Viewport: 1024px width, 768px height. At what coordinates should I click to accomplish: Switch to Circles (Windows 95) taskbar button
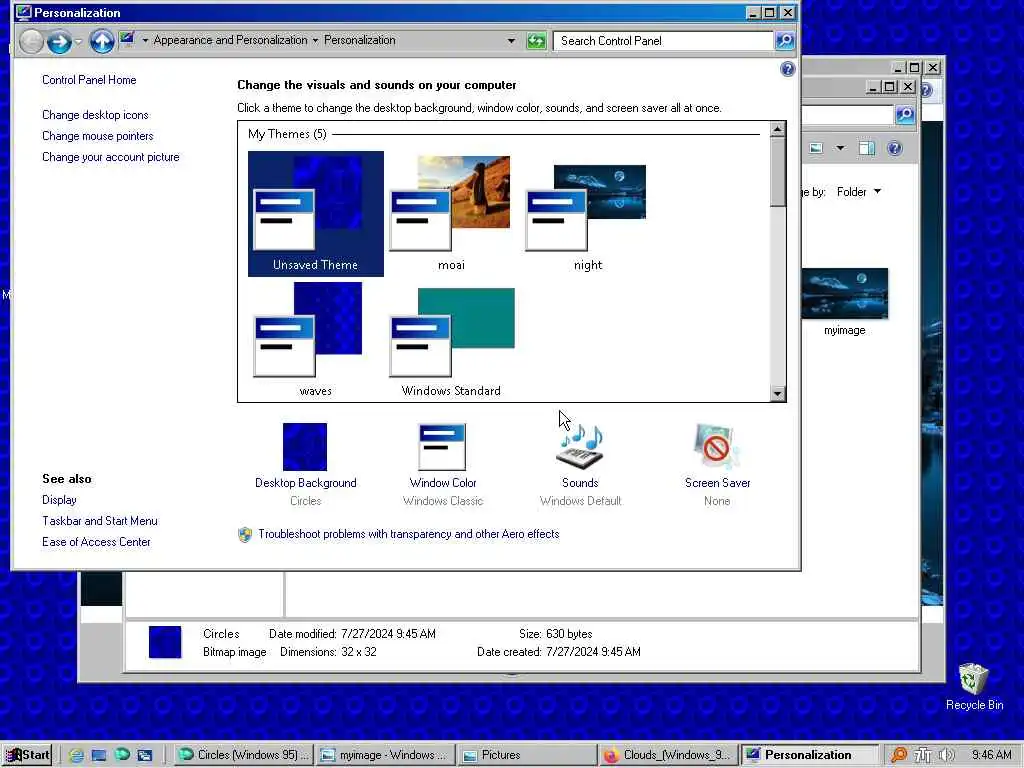[244, 755]
